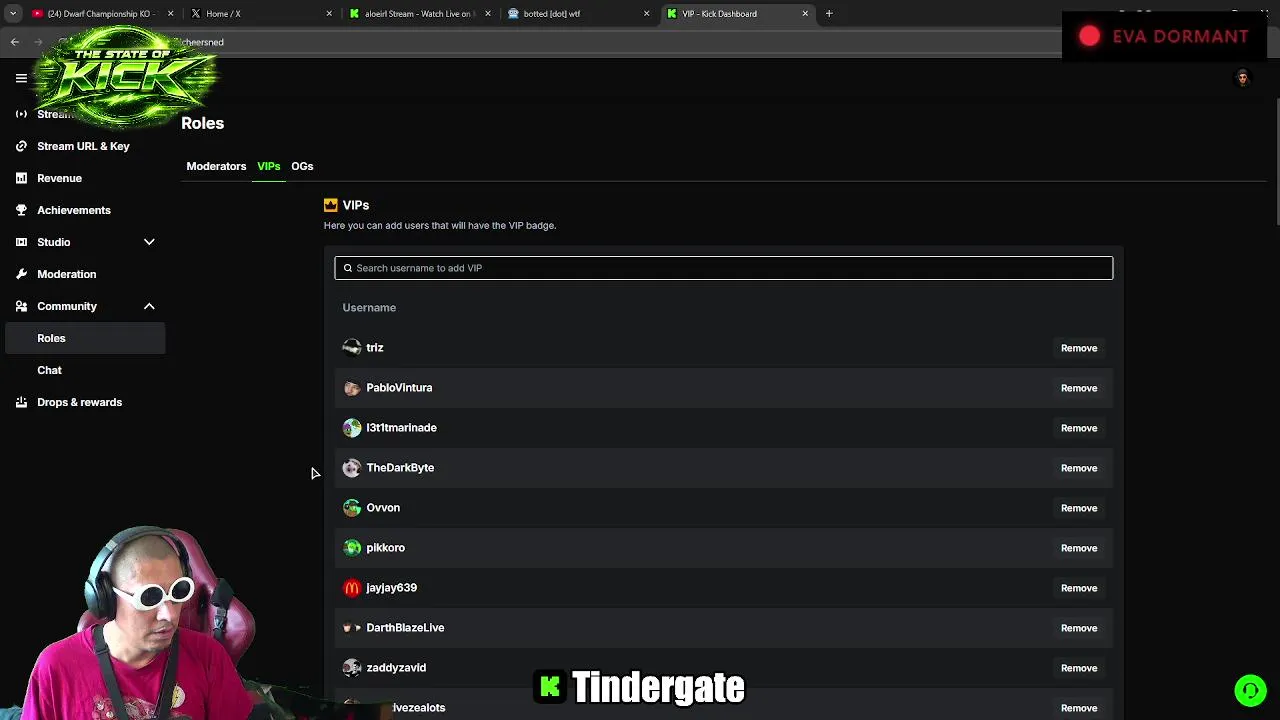1280x720 pixels.
Task: Click the Stream URL & Key key icon
Action: click(x=21, y=146)
